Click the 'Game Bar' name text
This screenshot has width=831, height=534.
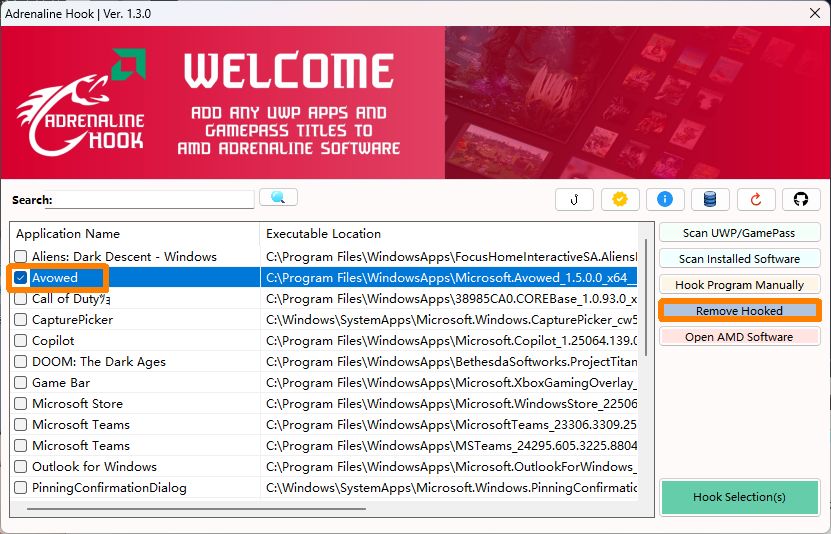(61, 382)
